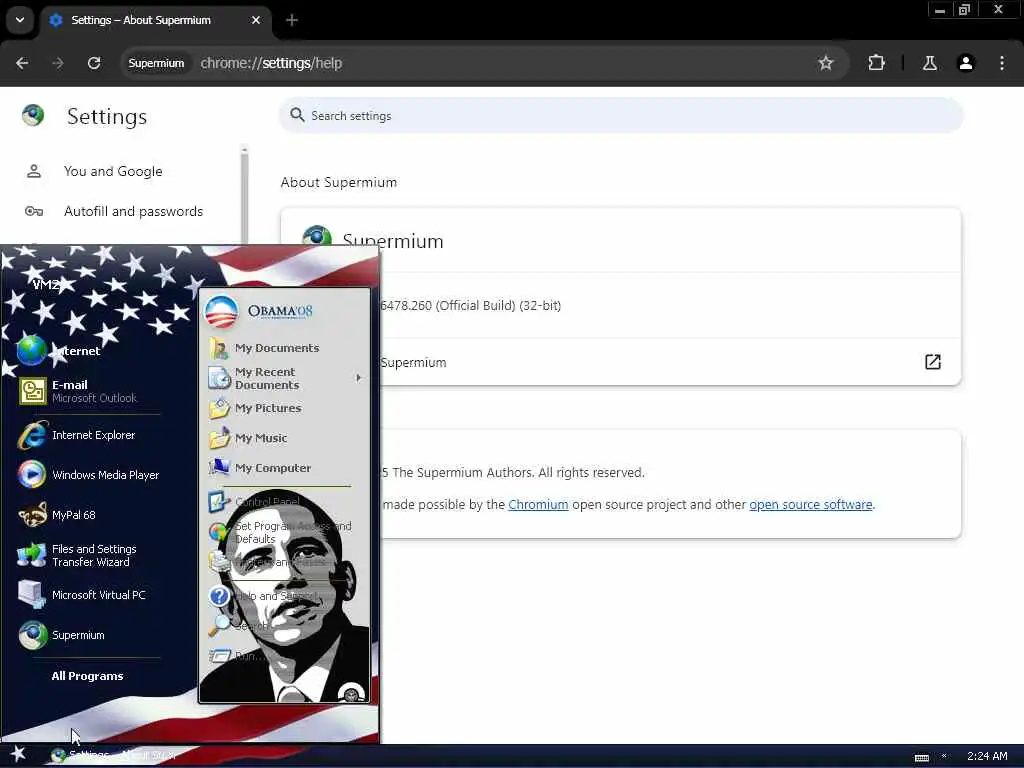The width and height of the screenshot is (1024, 768).
Task: Open Autofill and passwords settings section
Action: coord(133,212)
